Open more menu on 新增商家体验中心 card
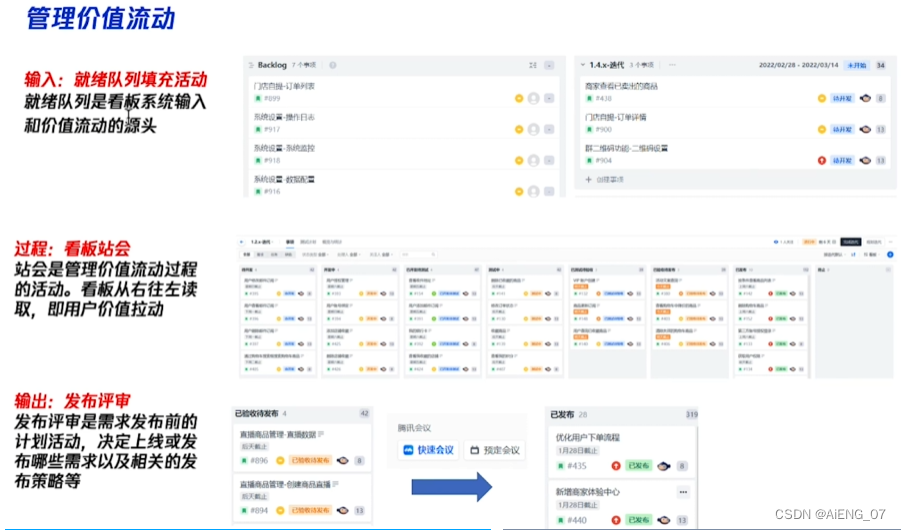 point(683,492)
